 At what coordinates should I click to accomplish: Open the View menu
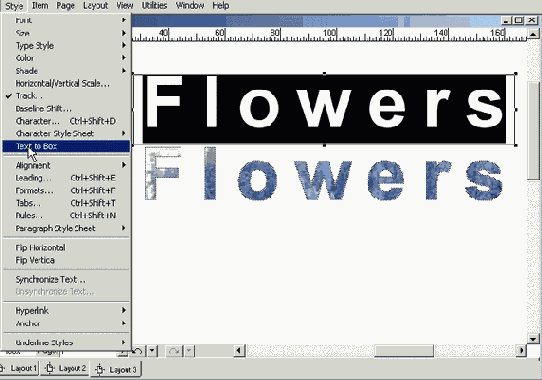click(x=125, y=6)
